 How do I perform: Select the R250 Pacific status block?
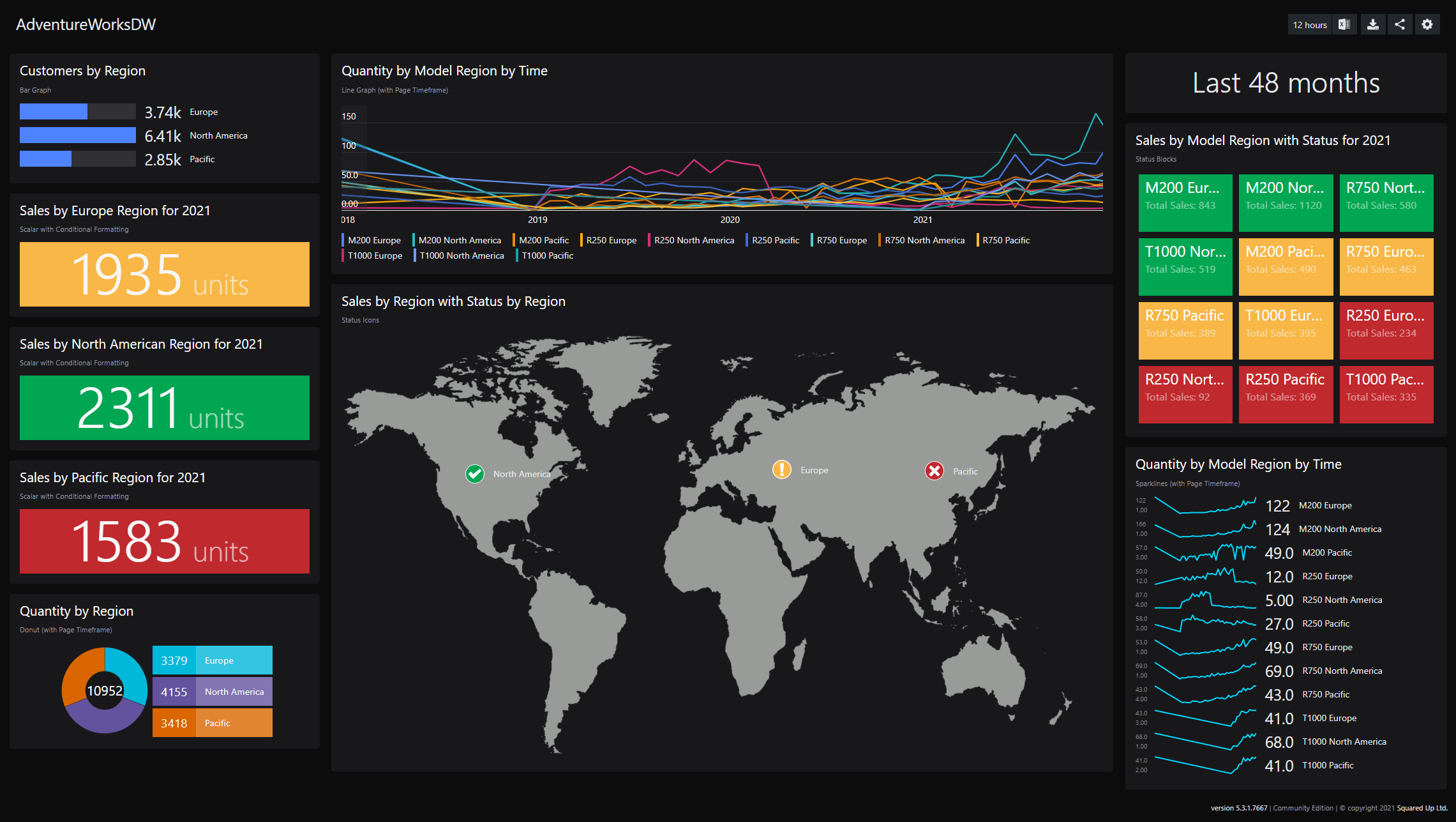point(1285,394)
